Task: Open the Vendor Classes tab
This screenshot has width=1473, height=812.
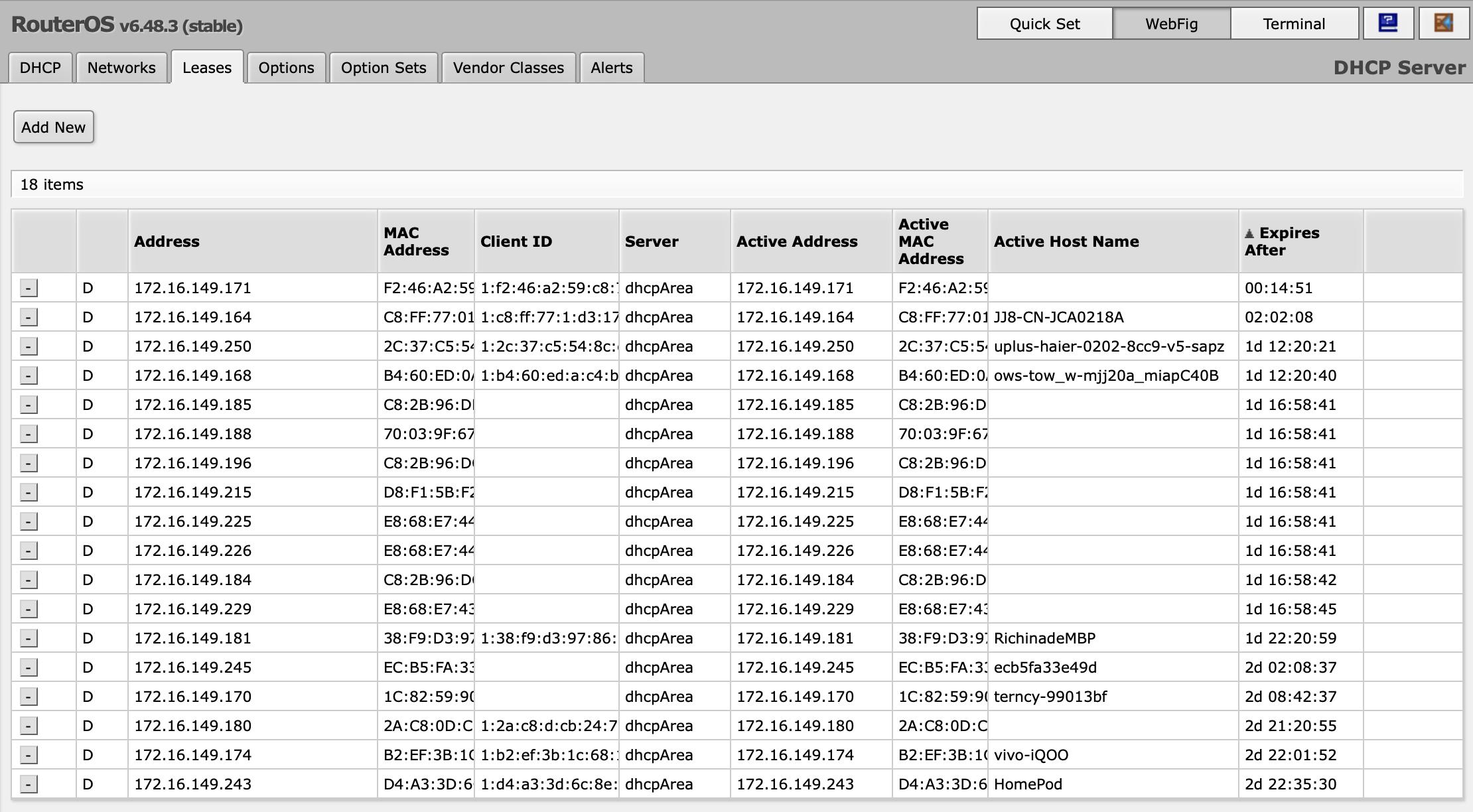Action: coord(508,68)
